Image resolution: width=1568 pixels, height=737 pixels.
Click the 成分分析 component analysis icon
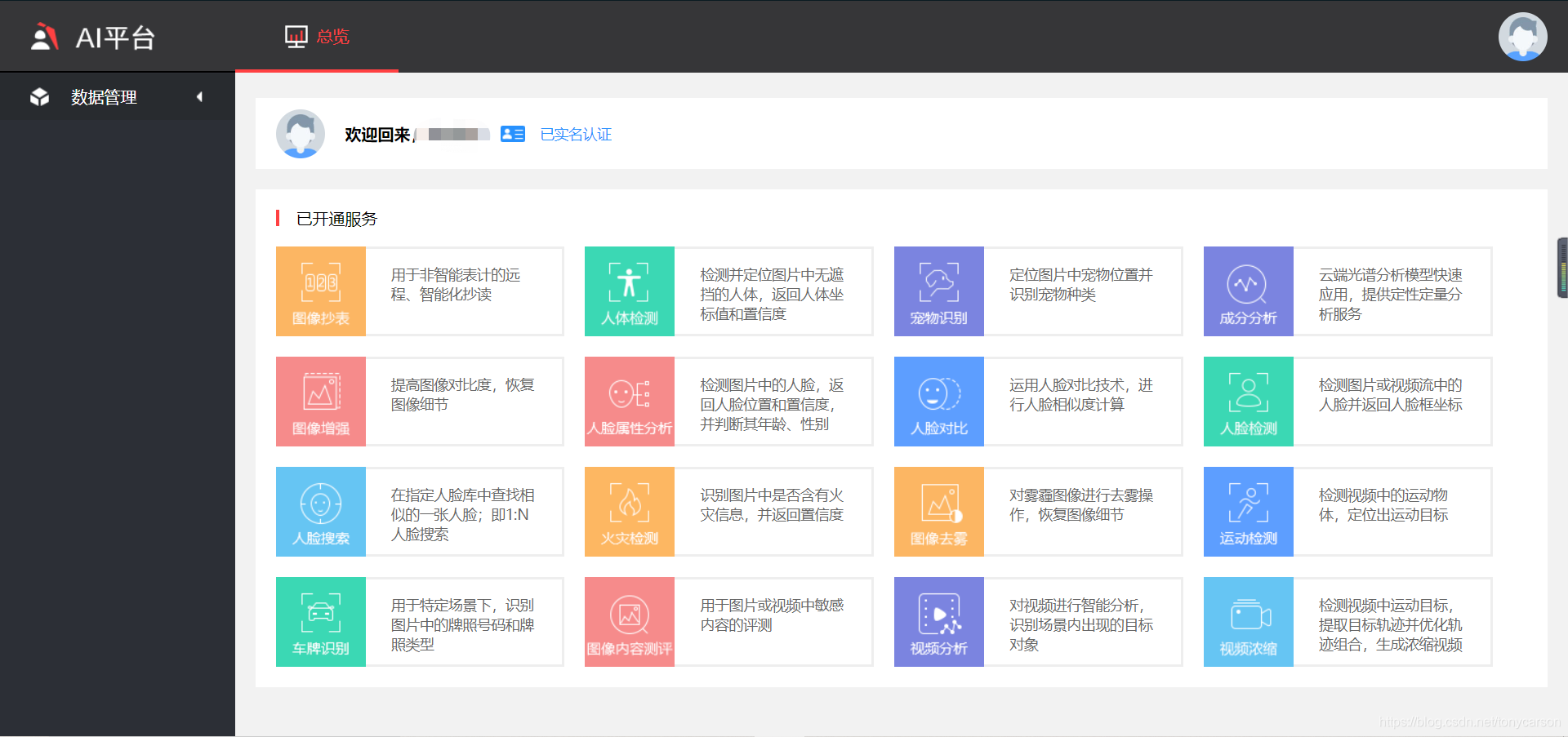point(1248,291)
